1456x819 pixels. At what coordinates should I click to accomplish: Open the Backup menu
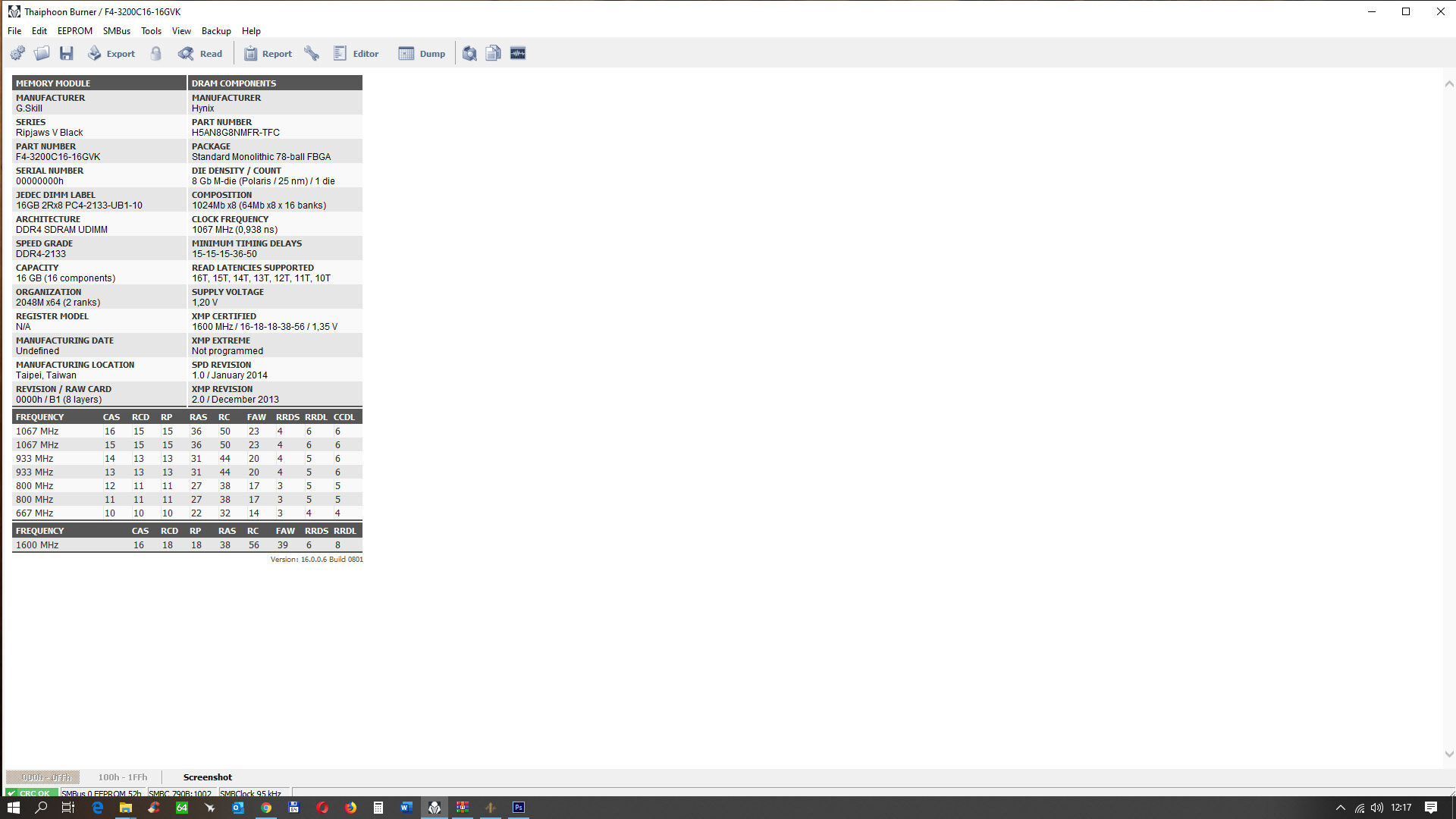pos(216,31)
